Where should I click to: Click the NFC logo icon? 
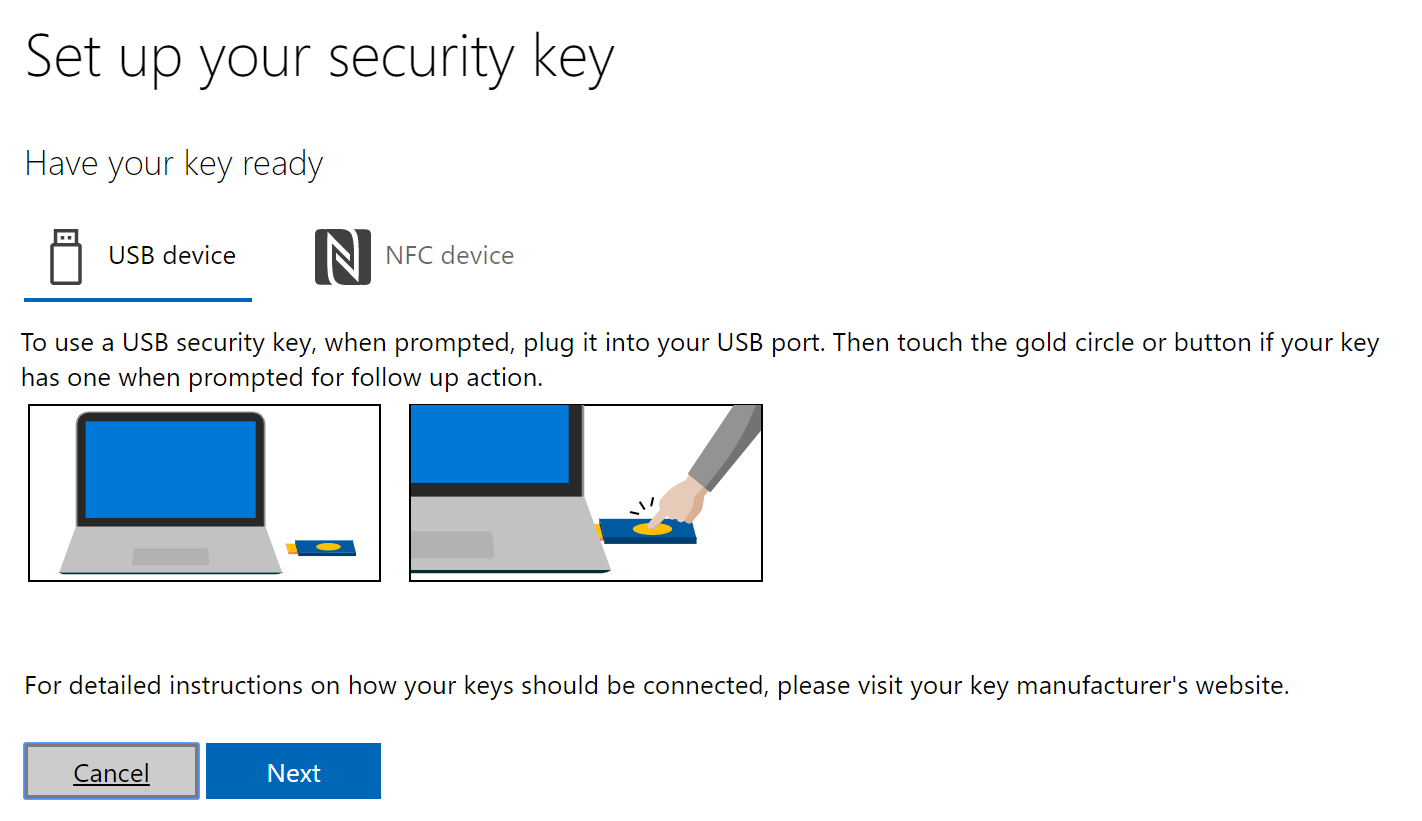pyautogui.click(x=342, y=256)
